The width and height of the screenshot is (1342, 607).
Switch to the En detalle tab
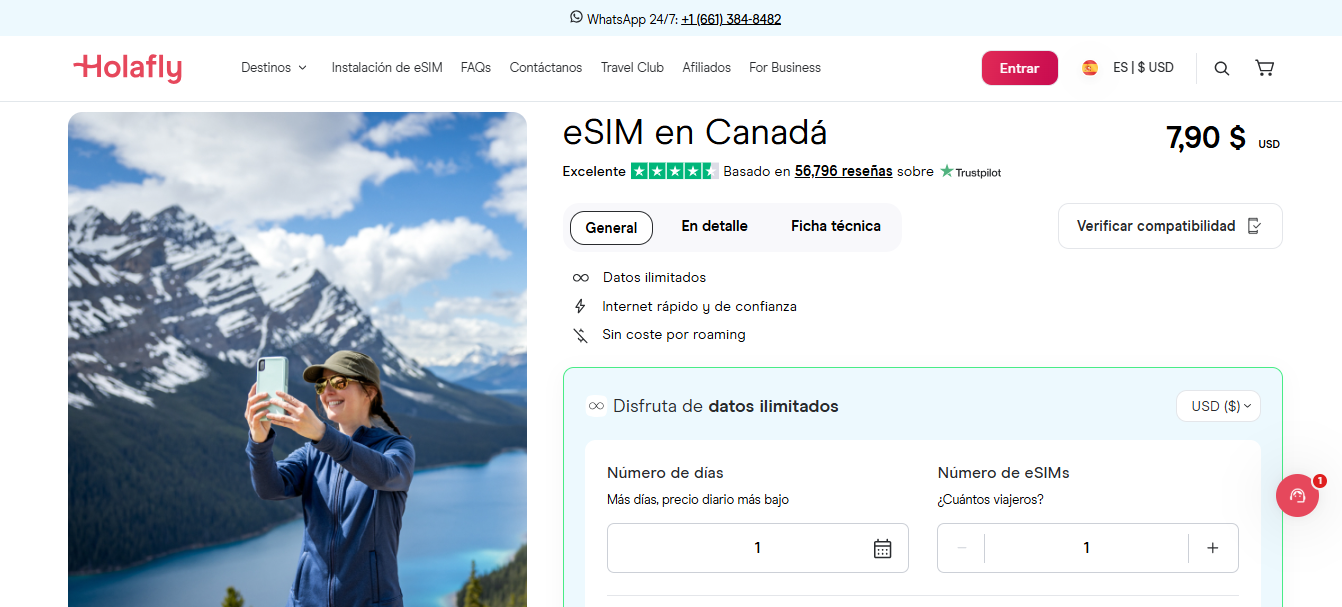click(714, 227)
